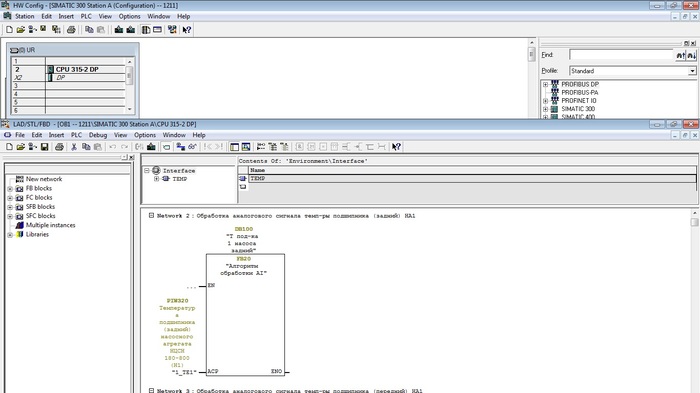Click scroll up arrow of HW Config station pane
Viewport: 700px width, 393px height.
[531, 43]
